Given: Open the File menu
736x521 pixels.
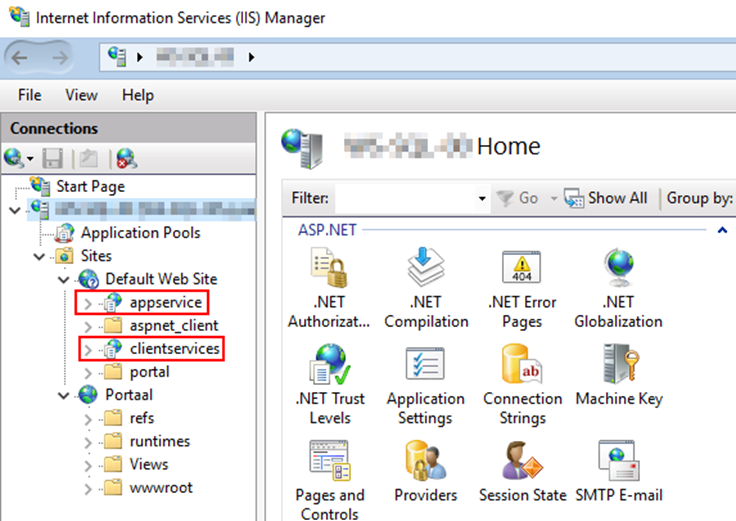Looking at the screenshot, I should (30, 95).
